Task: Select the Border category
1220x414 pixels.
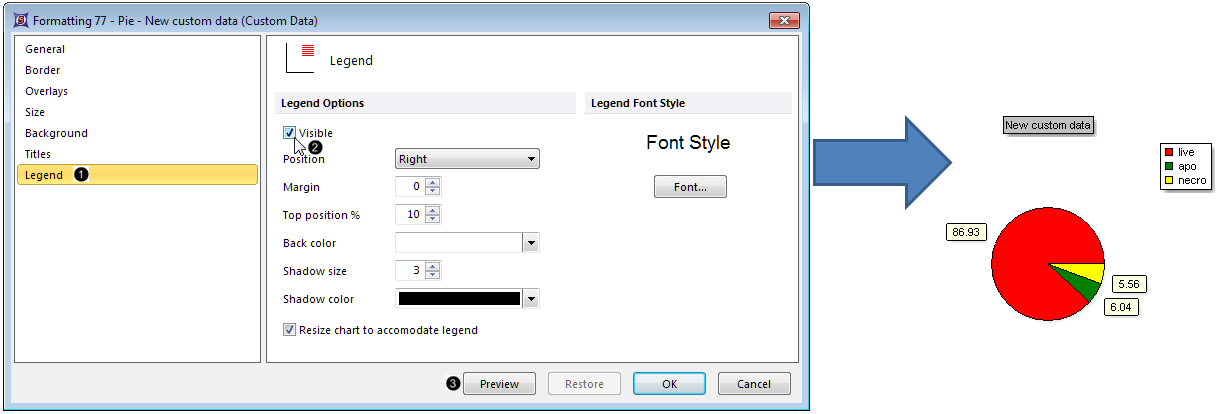Action: [43, 70]
